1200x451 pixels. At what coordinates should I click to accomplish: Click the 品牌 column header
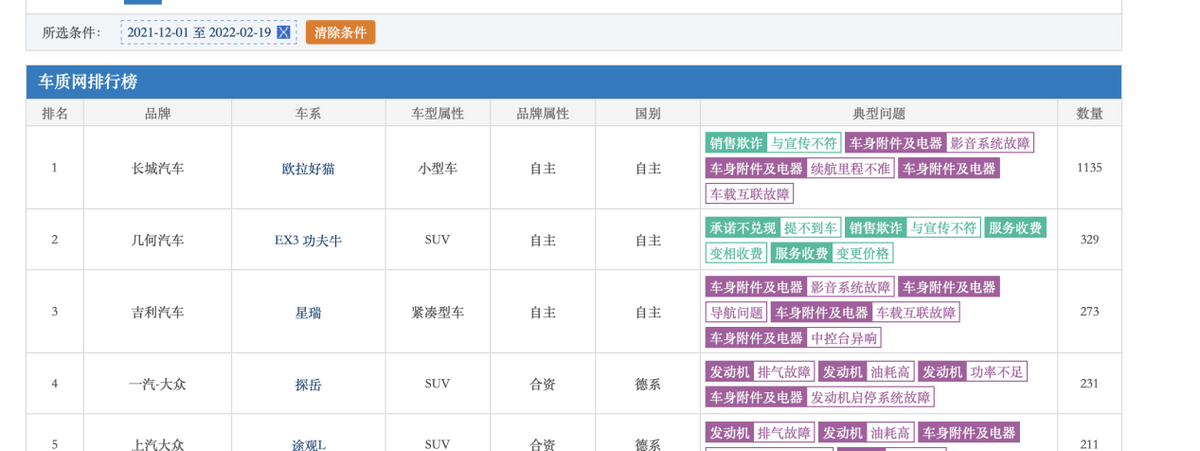[158, 113]
